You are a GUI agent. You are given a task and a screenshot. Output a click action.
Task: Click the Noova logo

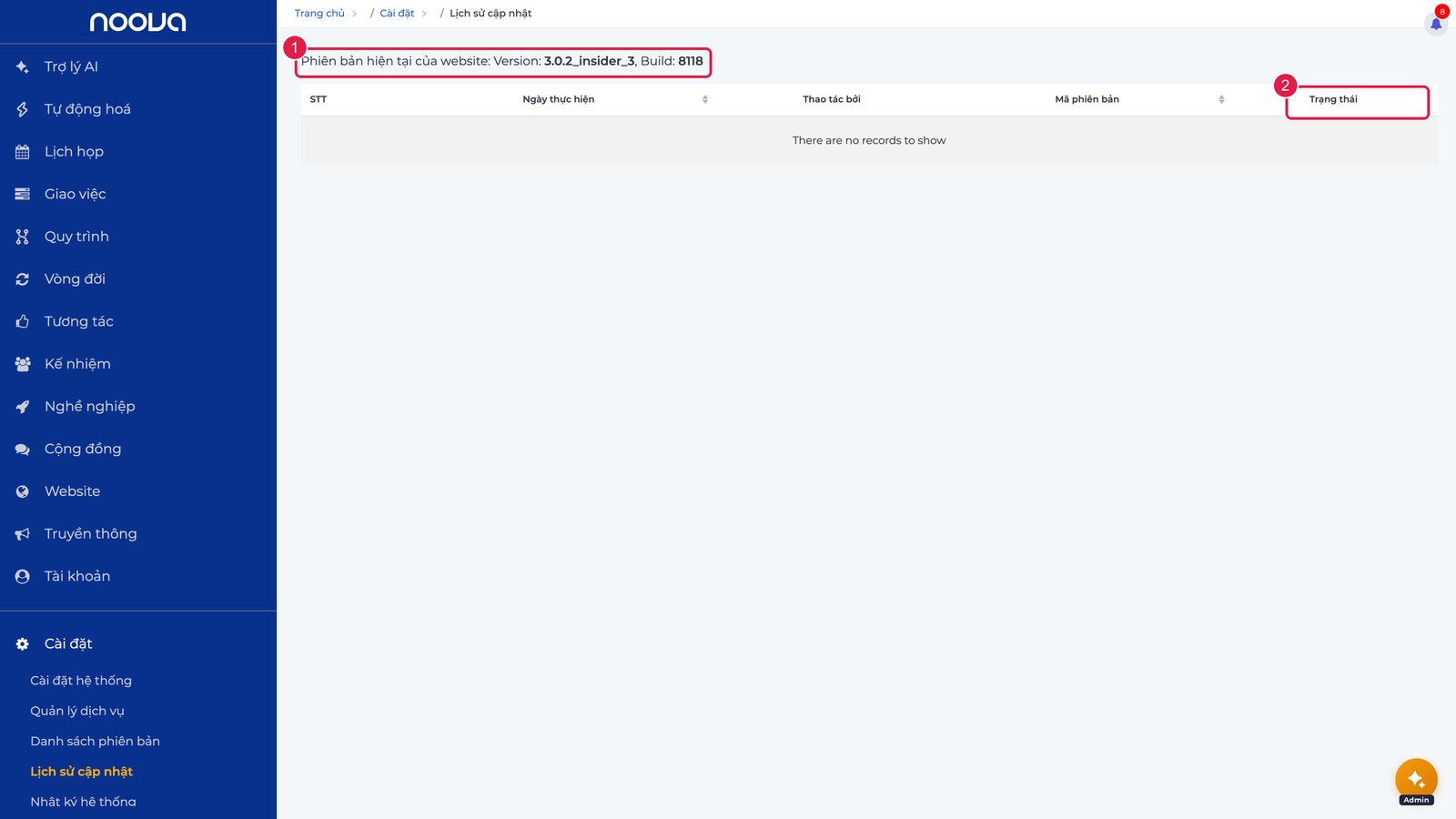point(137,22)
